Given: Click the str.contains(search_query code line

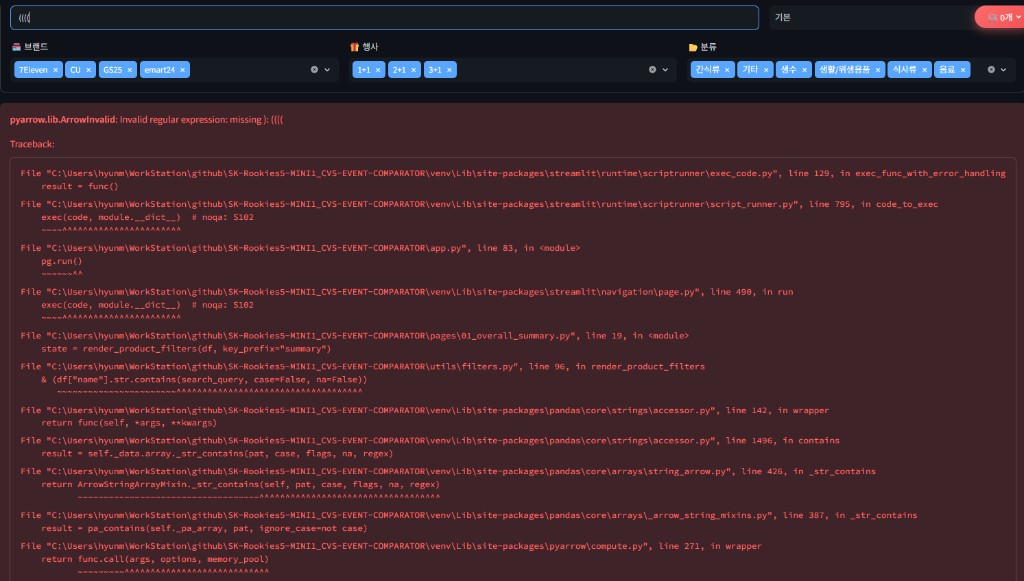Looking at the screenshot, I should tap(204, 379).
